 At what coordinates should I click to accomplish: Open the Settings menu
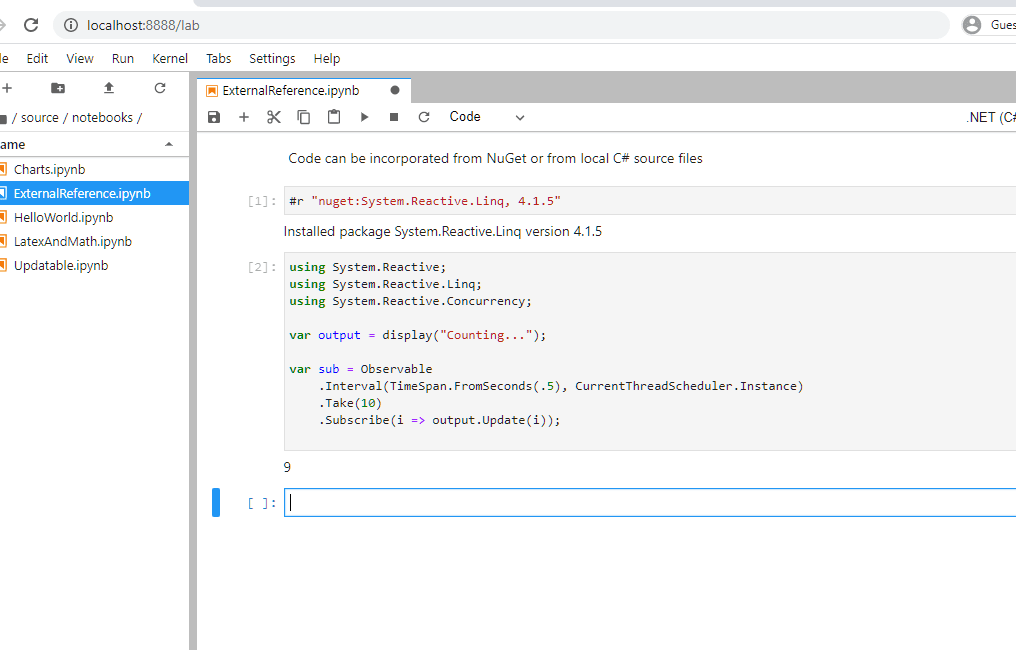tap(272, 59)
